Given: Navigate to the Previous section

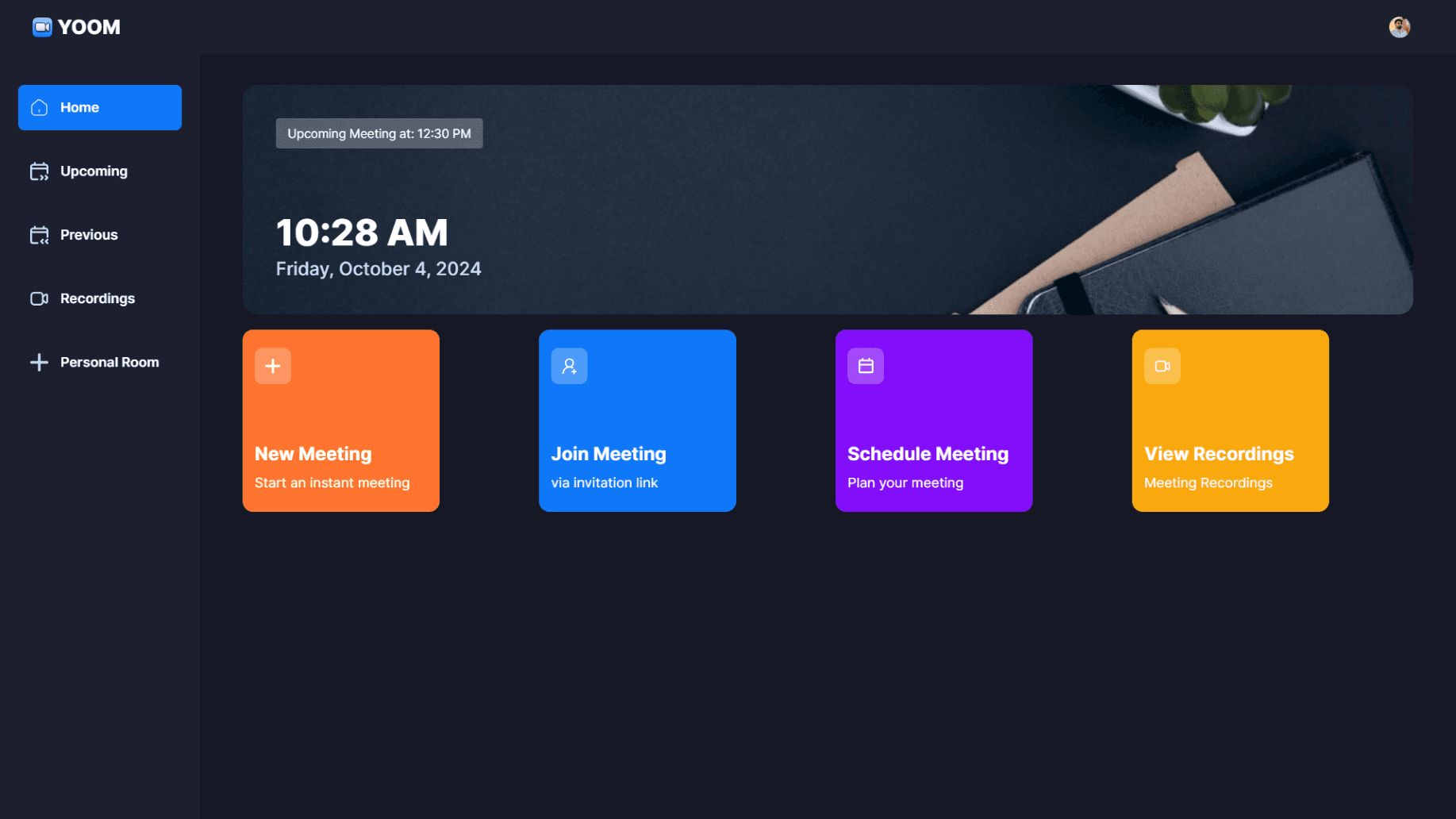Looking at the screenshot, I should coord(88,234).
